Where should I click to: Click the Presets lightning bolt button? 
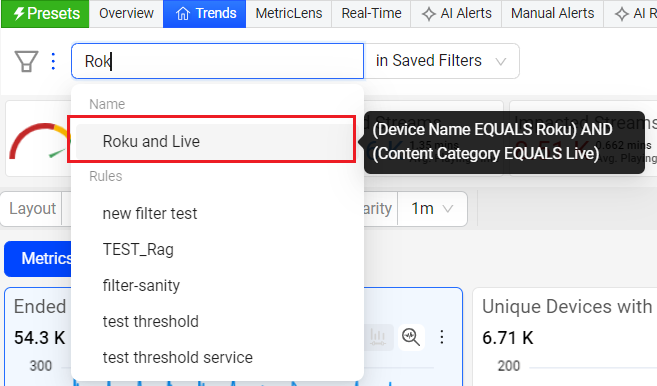45,13
